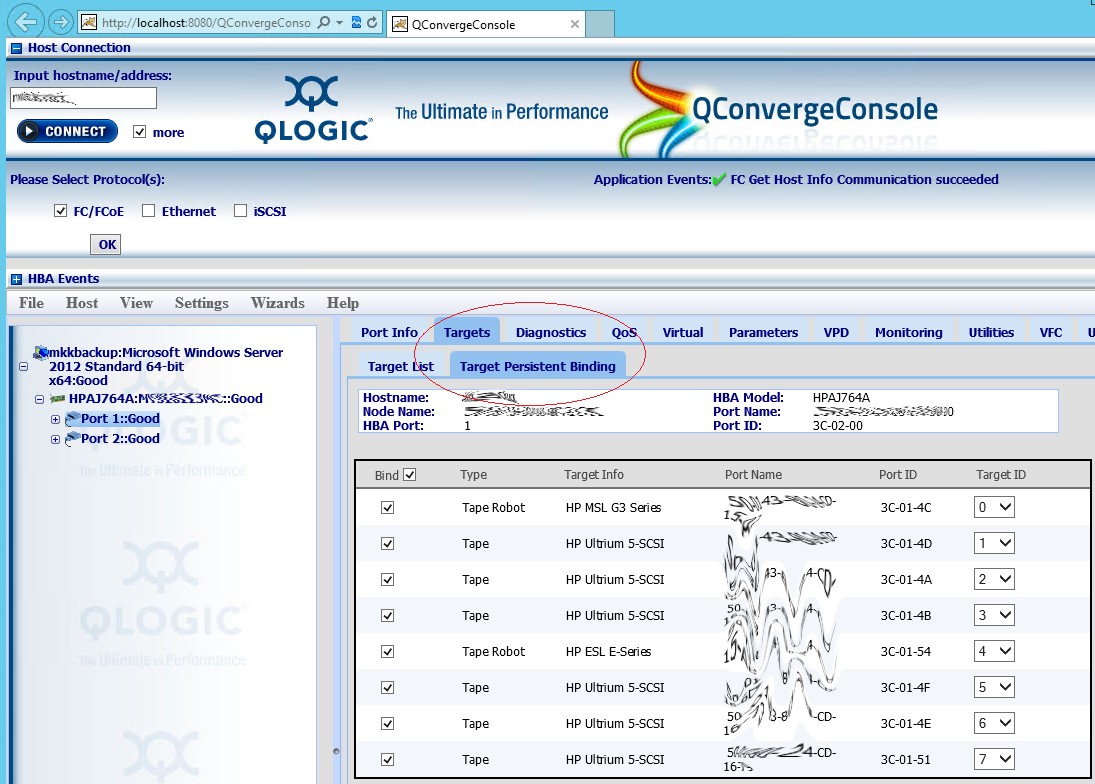Uncheck Bind for HP ESL E-Series robot
The width and height of the screenshot is (1095, 784).
point(388,651)
